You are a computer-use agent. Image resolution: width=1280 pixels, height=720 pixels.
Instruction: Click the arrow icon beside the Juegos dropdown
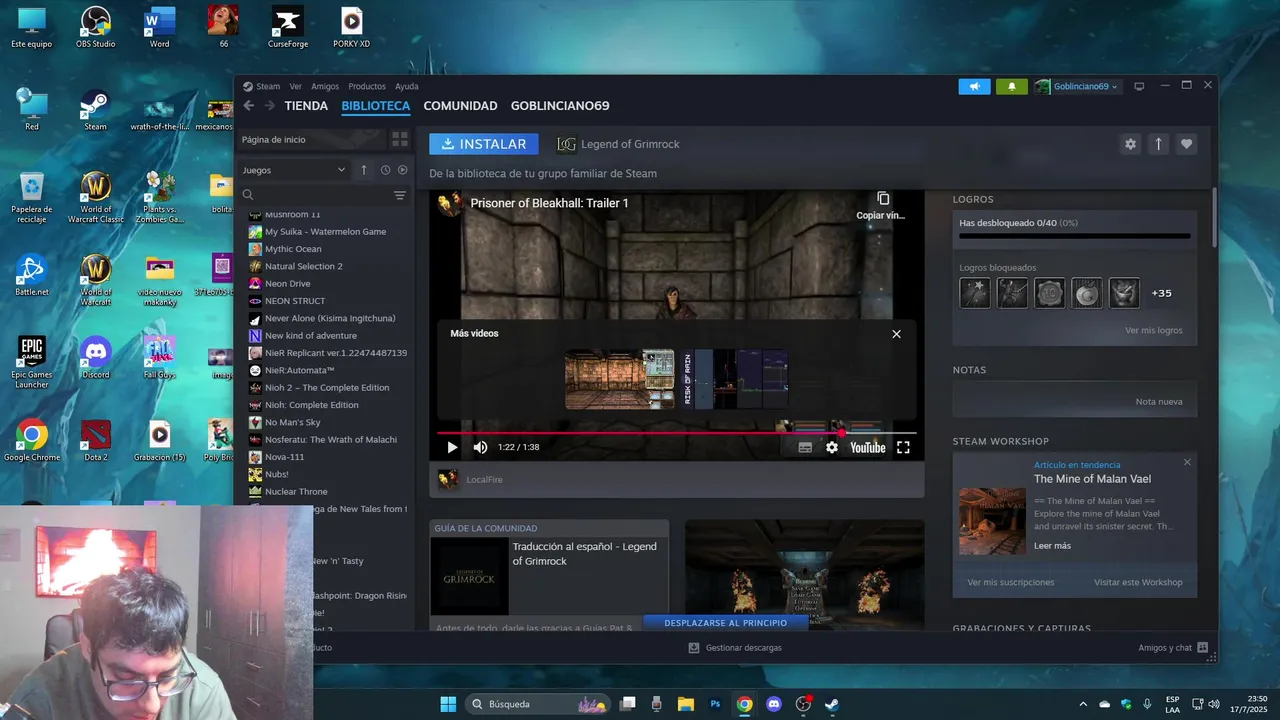point(364,170)
